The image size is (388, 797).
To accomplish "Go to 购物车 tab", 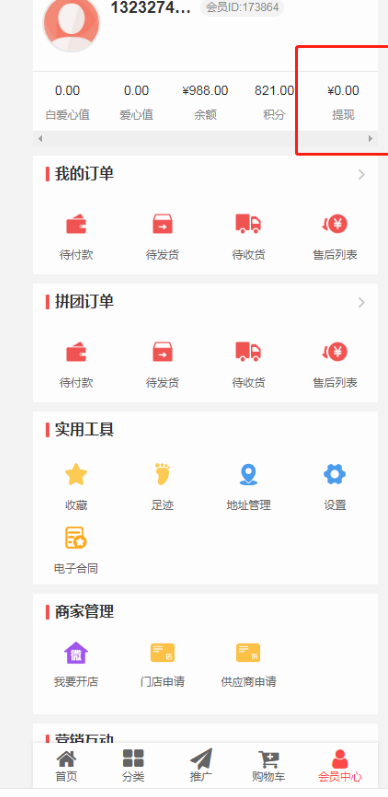I will coord(268,767).
